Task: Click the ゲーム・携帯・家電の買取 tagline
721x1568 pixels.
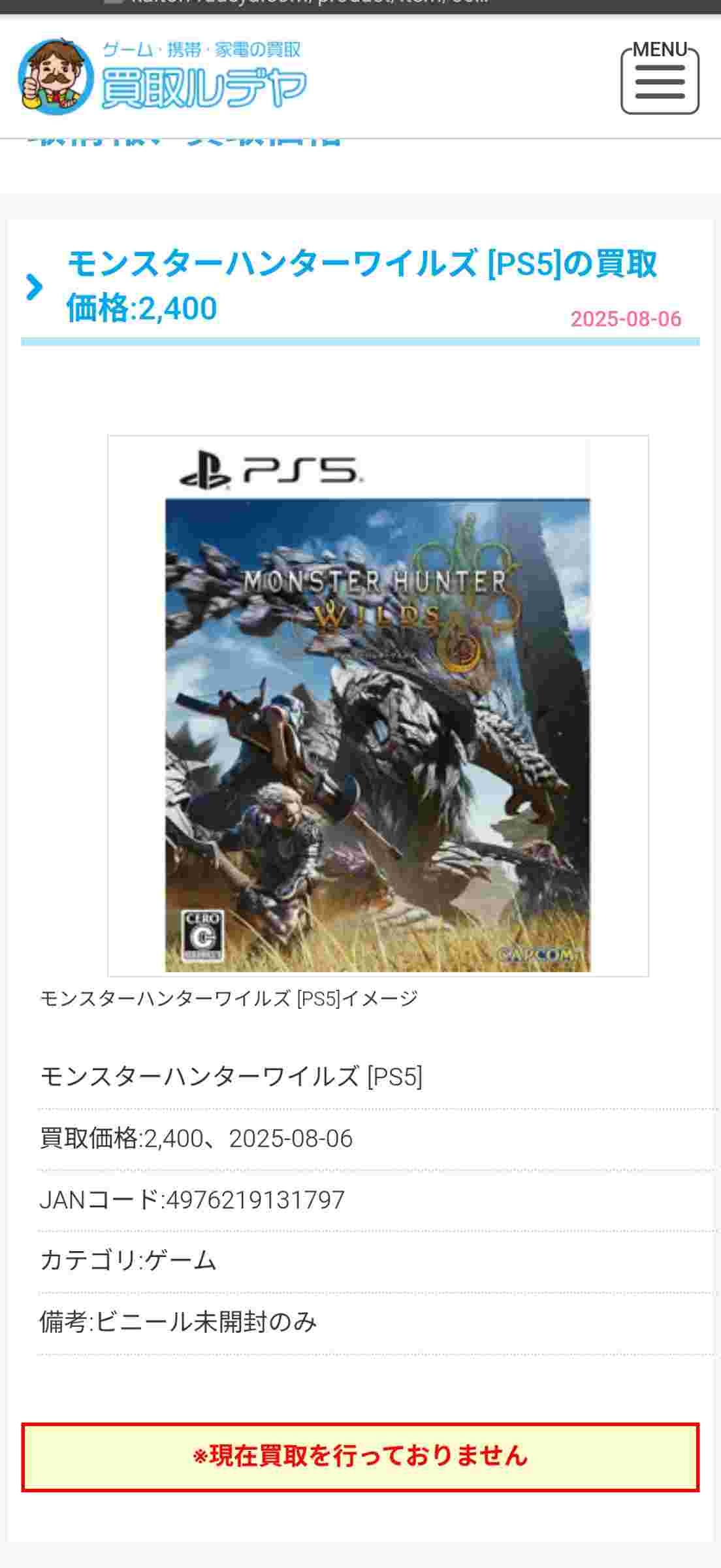Action: pyautogui.click(x=202, y=50)
